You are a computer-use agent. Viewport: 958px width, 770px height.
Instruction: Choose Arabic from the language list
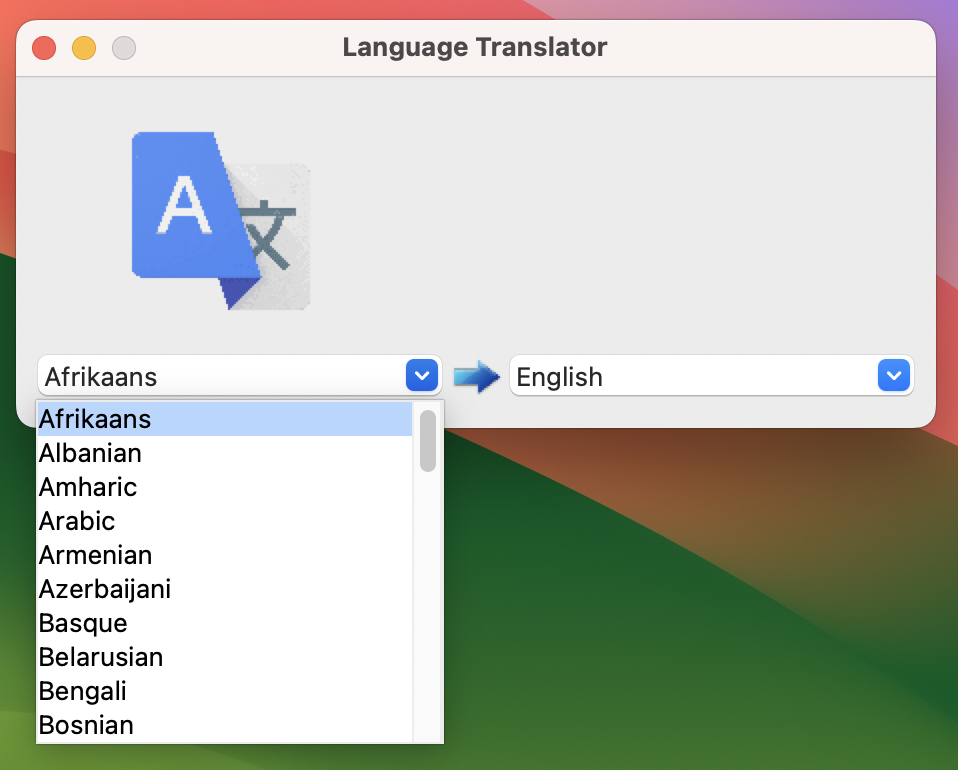pos(225,521)
